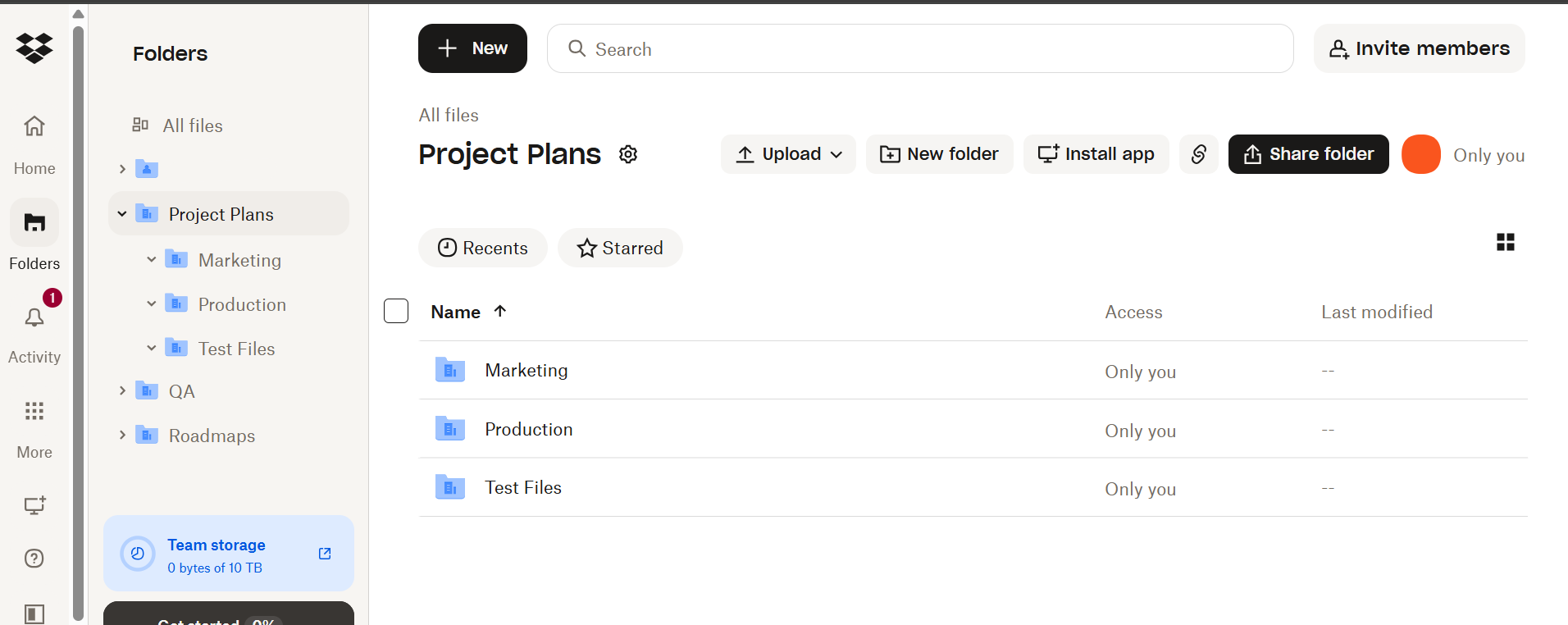The image size is (1568, 625).
Task: Click into the Search field
Action: pos(920,49)
